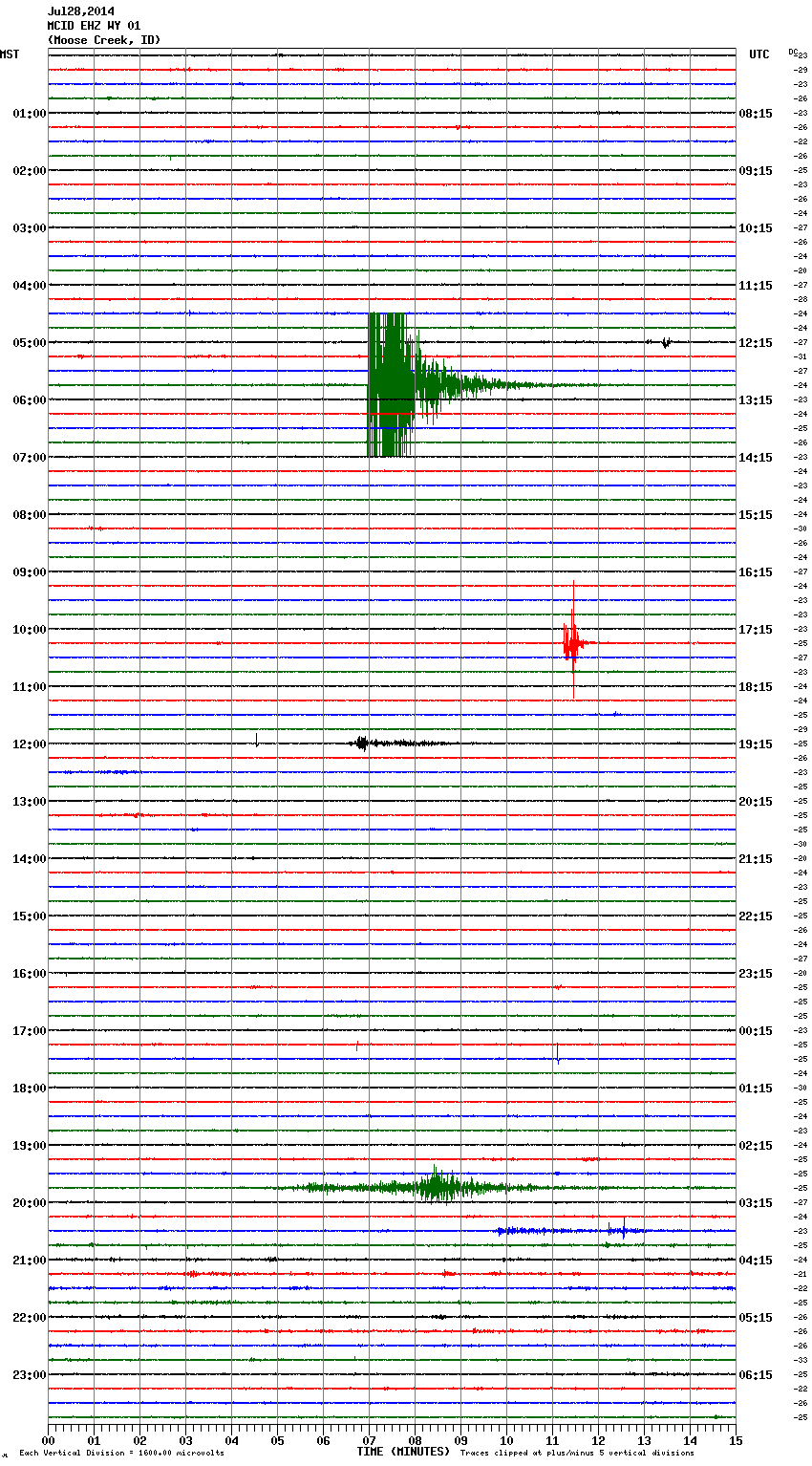Viewport: 812px width, 1466px height.
Task: Click the 03:00 MST hour label
Action: coord(30,228)
